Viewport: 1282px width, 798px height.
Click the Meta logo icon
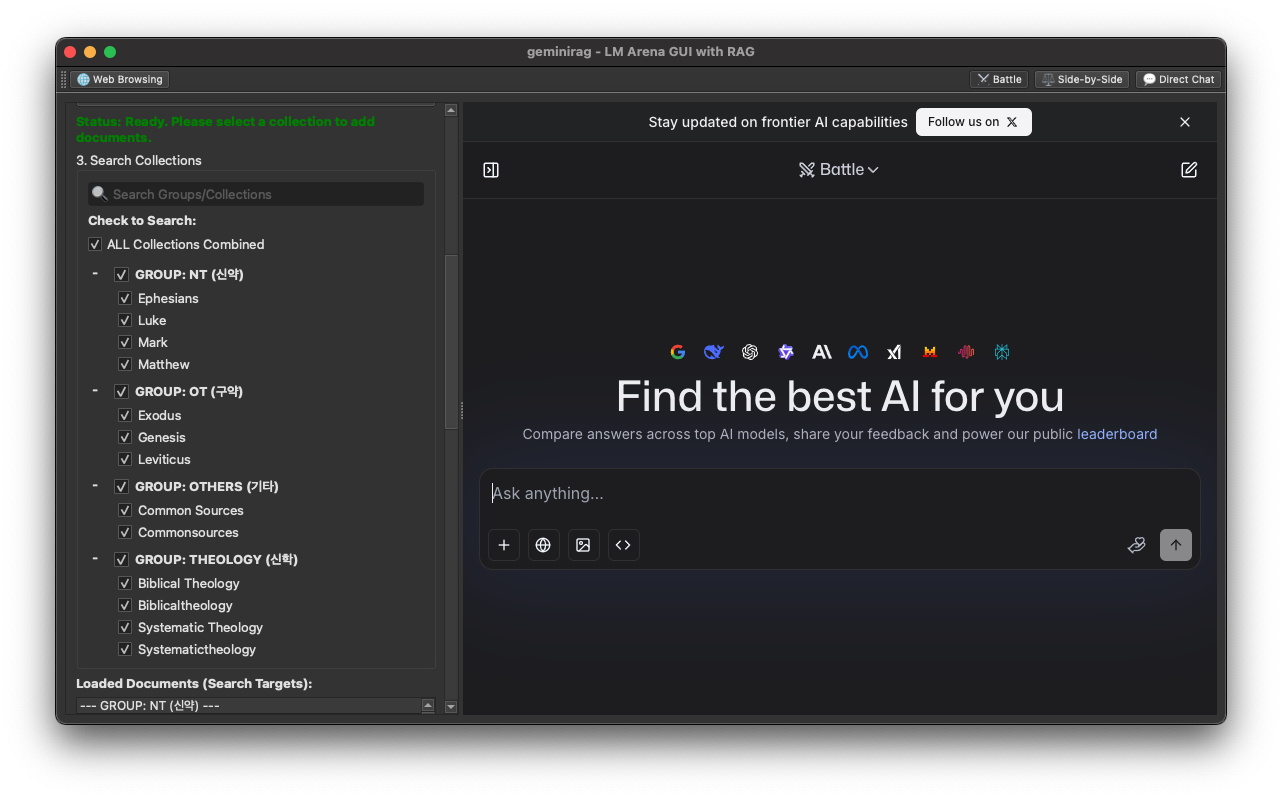click(x=858, y=352)
